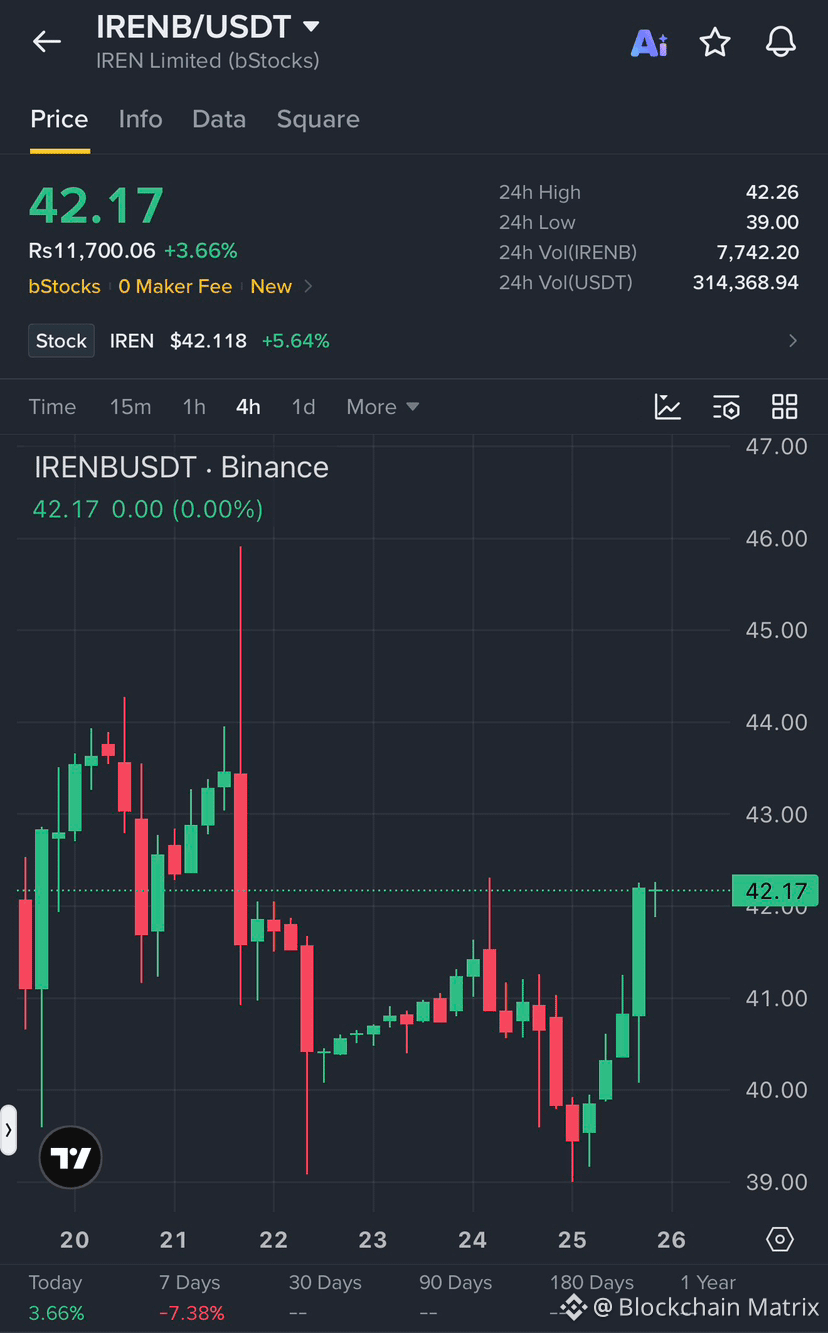Tap the Stock label badge
This screenshot has height=1333, width=828.
(x=61, y=341)
